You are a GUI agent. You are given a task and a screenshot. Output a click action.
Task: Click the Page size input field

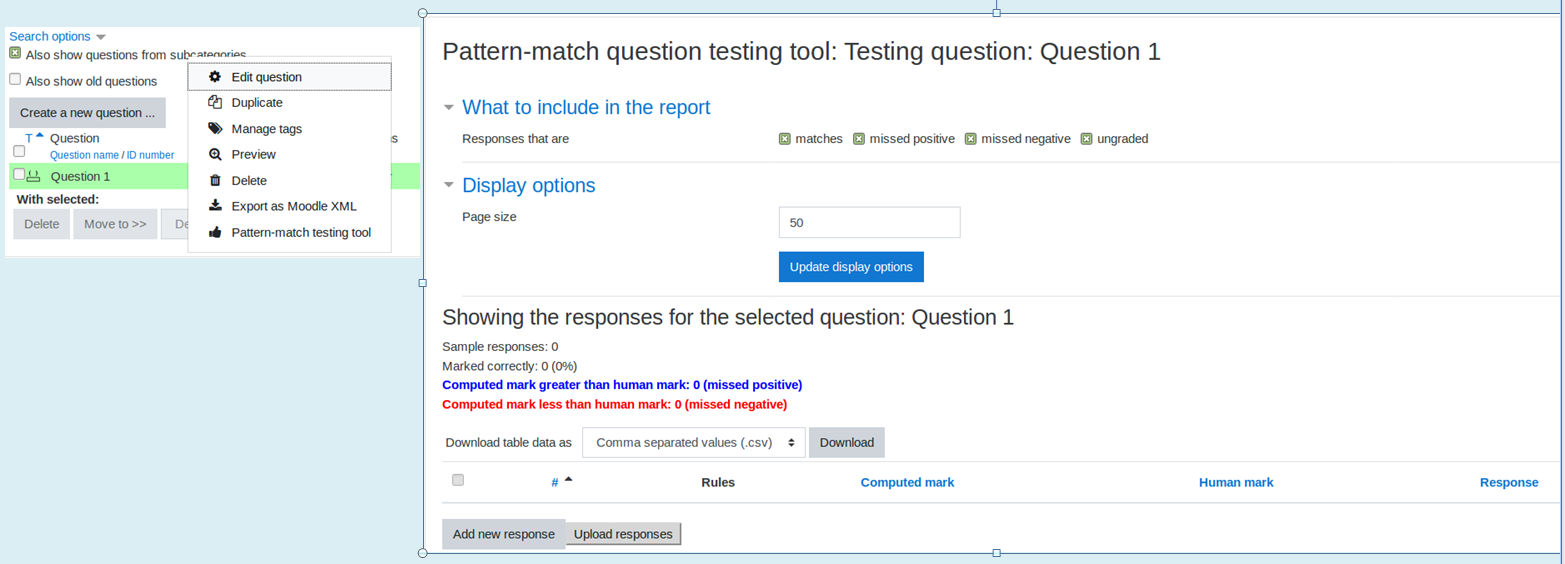pos(869,222)
